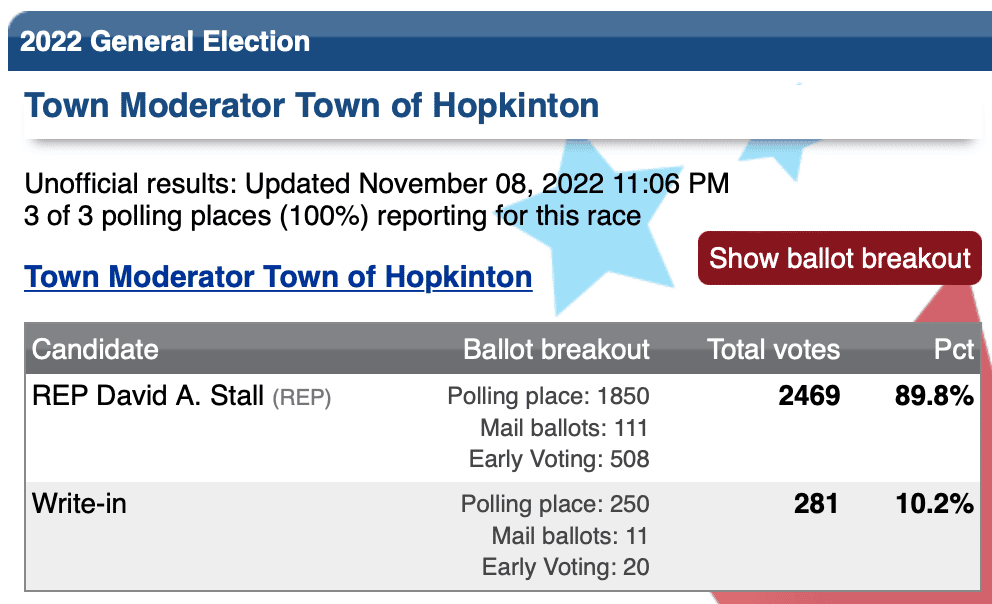992x604 pixels.
Task: Click the 2469 total votes value
Action: click(809, 396)
